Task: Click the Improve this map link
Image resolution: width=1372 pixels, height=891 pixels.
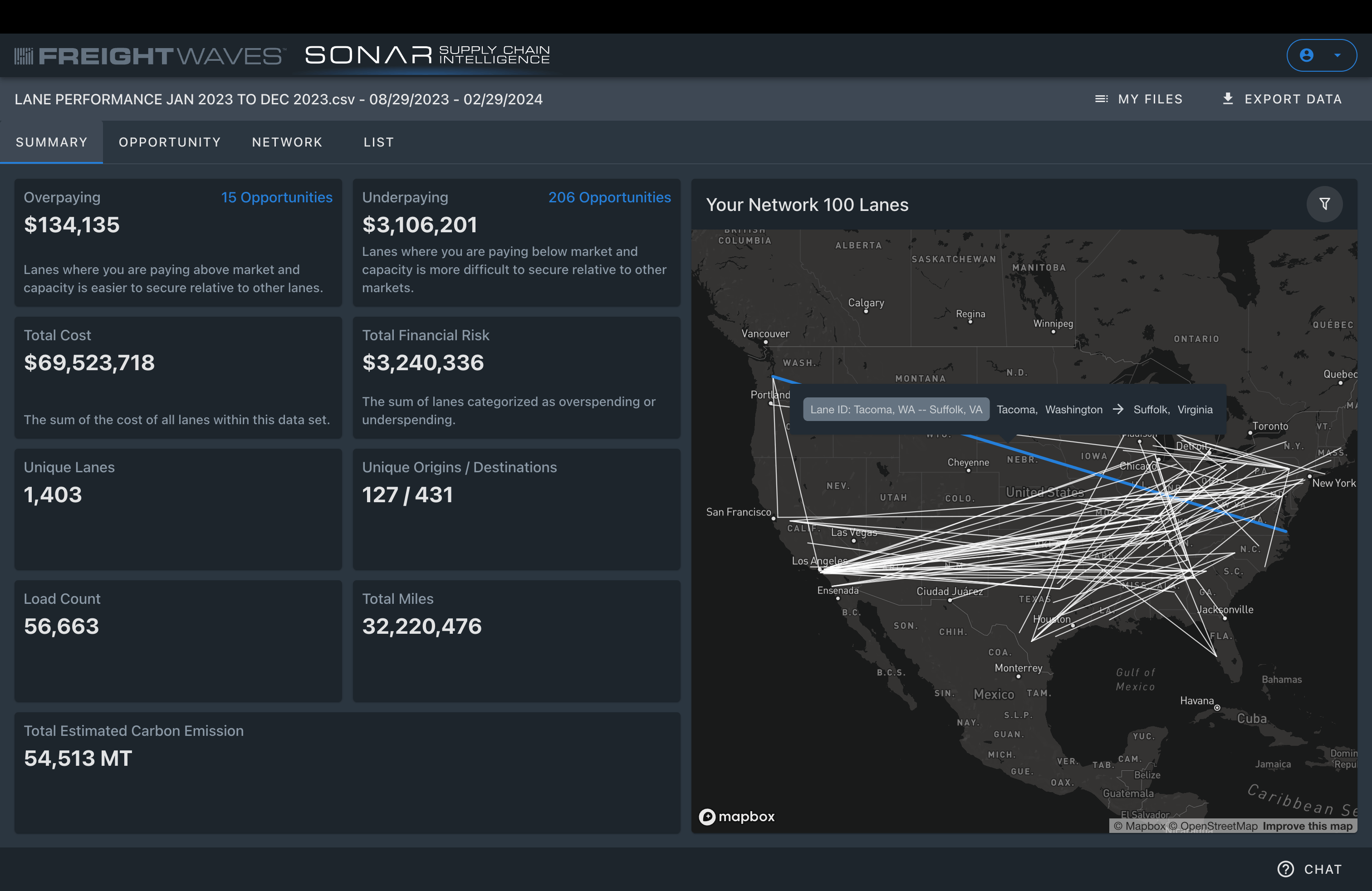Action: point(1307,826)
